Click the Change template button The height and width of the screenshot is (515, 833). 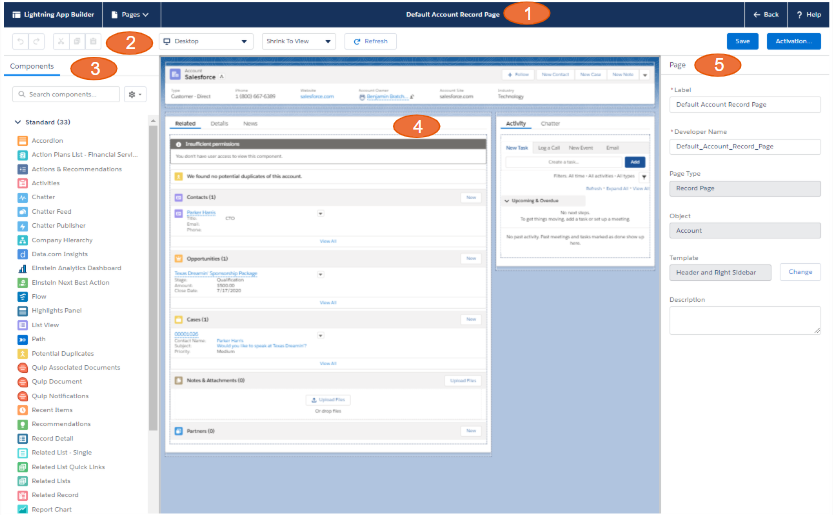800,272
